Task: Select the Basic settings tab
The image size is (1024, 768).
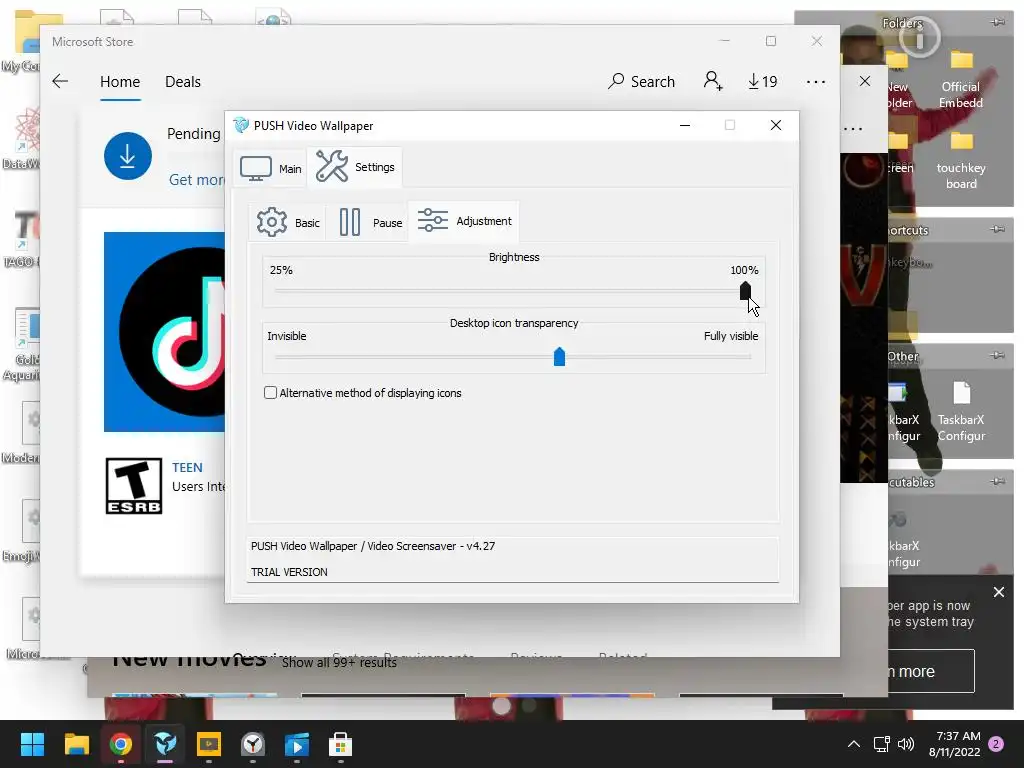Action: 287,223
